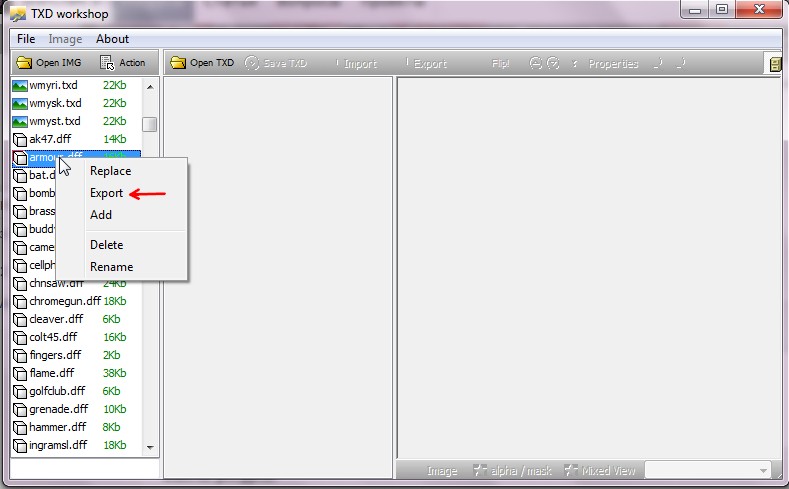Click the move-down circular arrow toolbar icon

pos(553,63)
